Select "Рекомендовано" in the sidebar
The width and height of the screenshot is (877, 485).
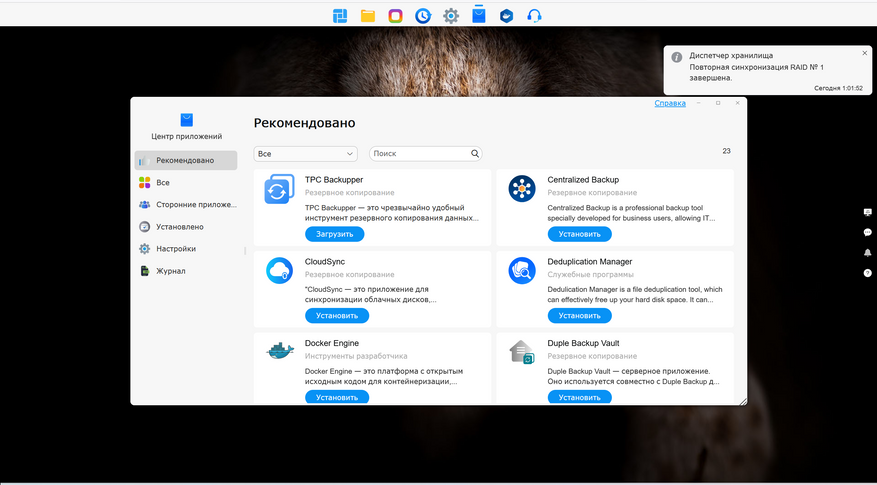tap(186, 160)
